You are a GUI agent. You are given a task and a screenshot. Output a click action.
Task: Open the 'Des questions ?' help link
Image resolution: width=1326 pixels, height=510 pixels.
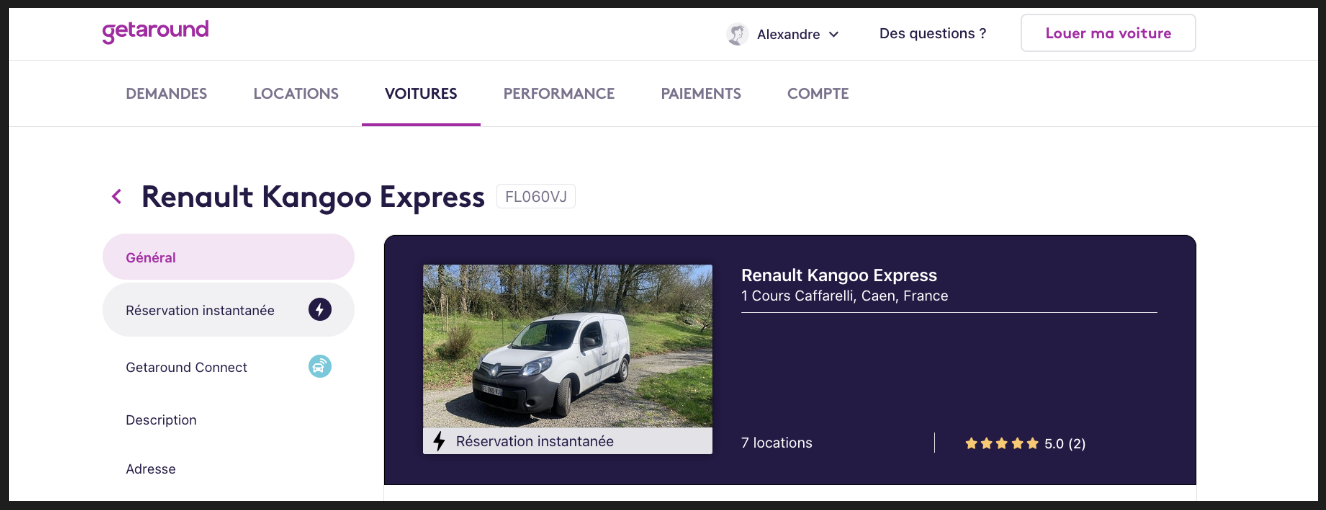tap(932, 33)
